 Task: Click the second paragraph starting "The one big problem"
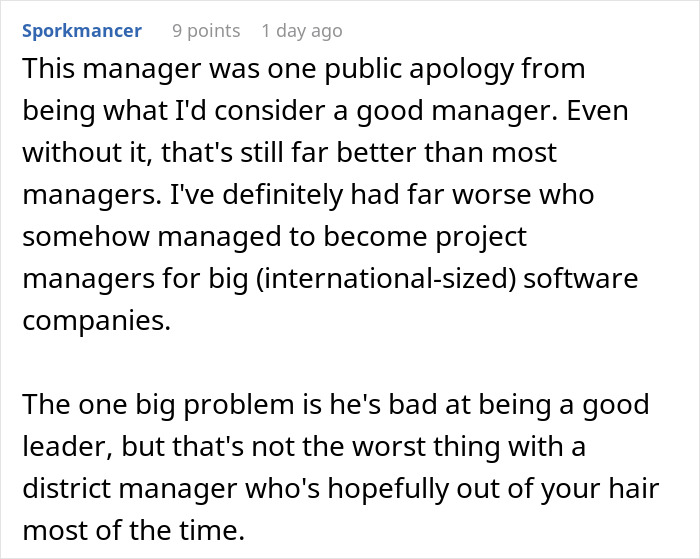pos(341,467)
